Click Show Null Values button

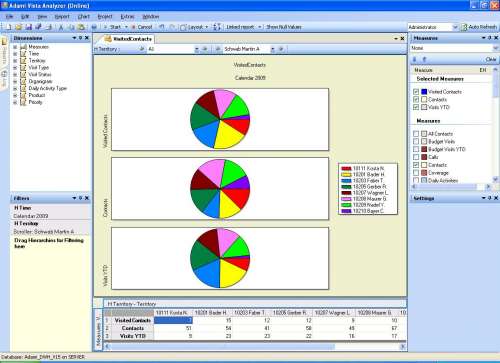(284, 27)
